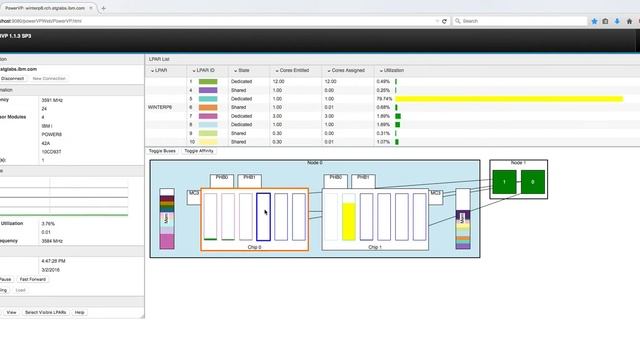Click the Node 0 label
This screenshot has height=360, width=640.
[315, 162]
